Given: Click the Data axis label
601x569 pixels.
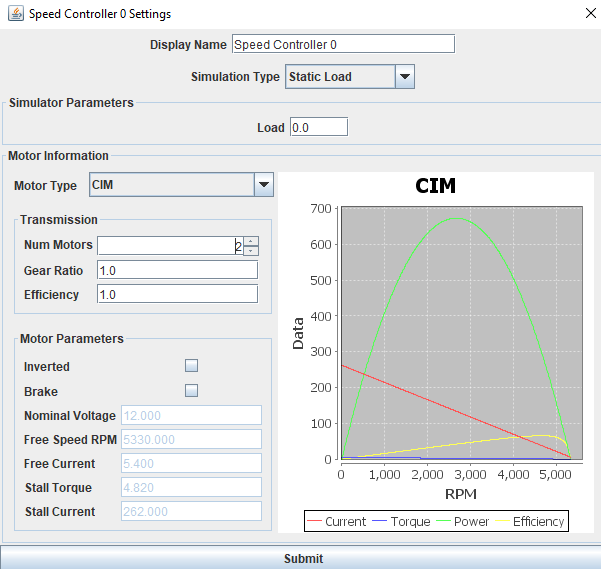Looking at the screenshot, I should [298, 333].
